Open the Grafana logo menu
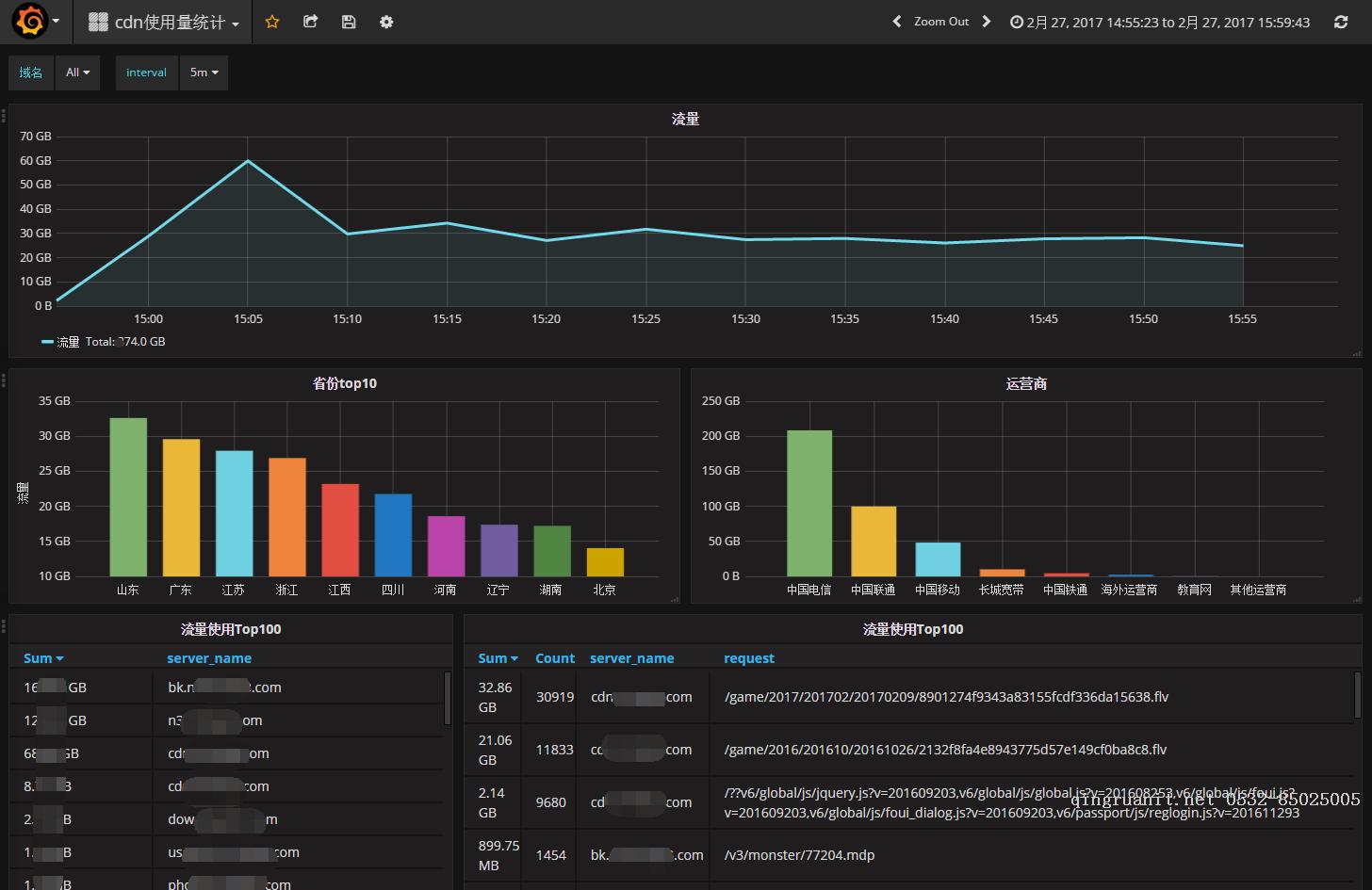Image resolution: width=1372 pixels, height=890 pixels. (x=35, y=21)
